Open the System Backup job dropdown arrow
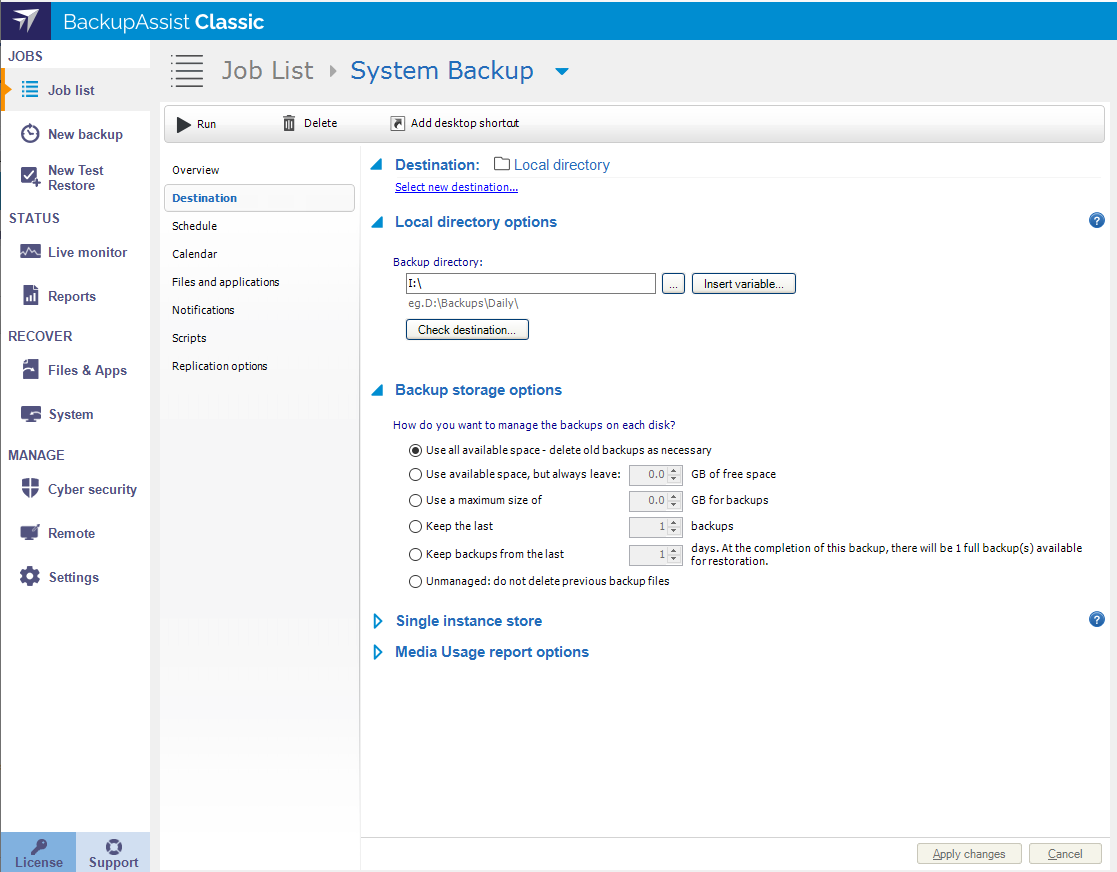This screenshot has height=872, width=1117. [x=562, y=72]
